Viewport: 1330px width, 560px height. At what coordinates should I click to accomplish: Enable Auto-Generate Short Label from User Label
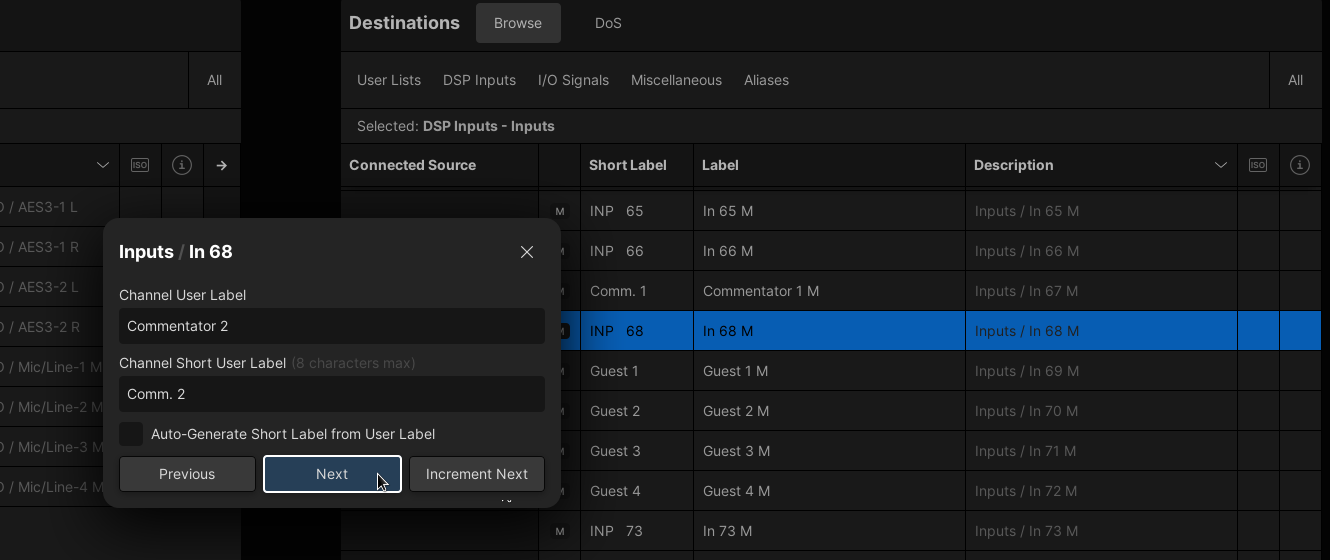131,434
